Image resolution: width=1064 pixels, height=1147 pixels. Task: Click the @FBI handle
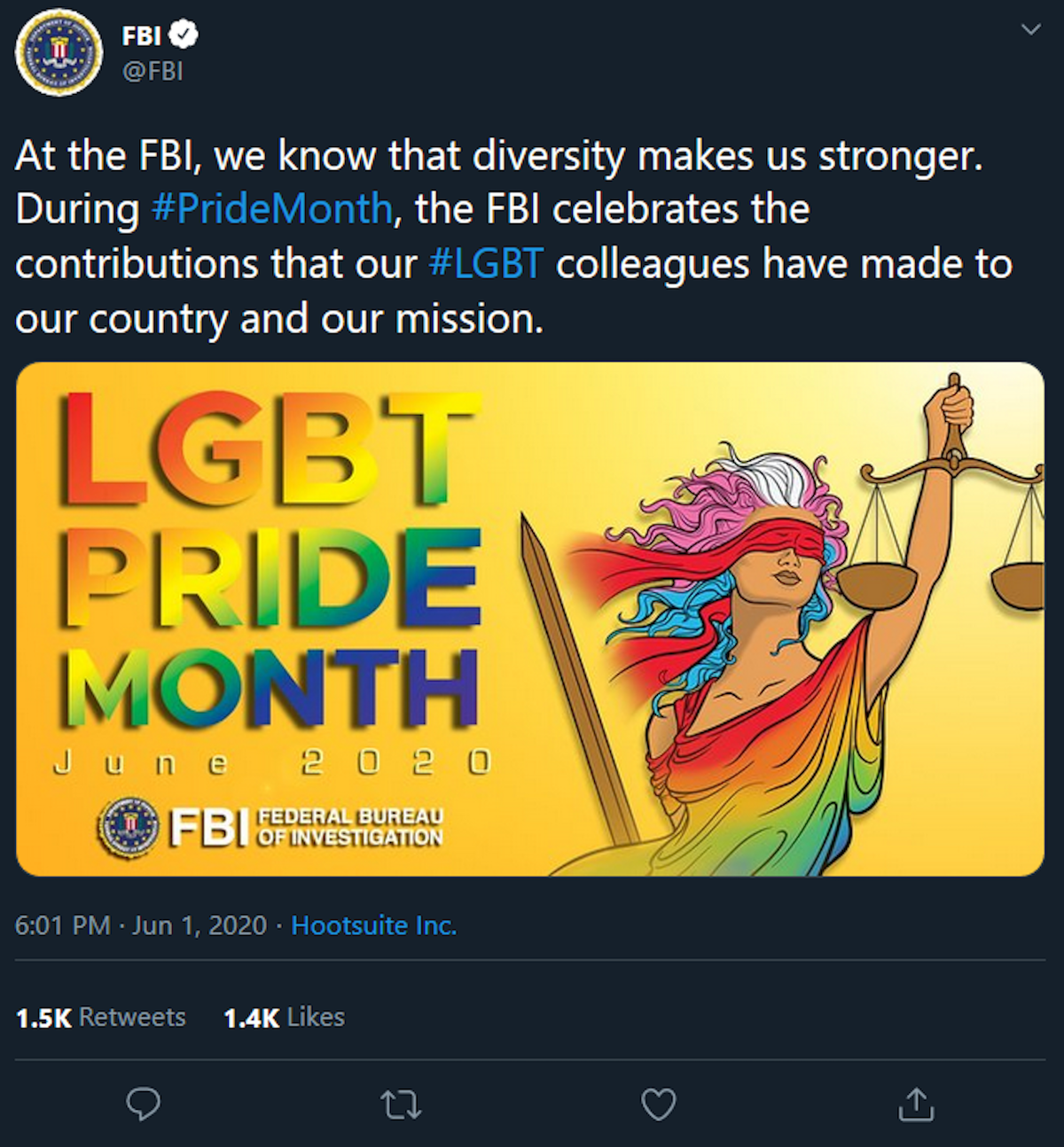153,71
